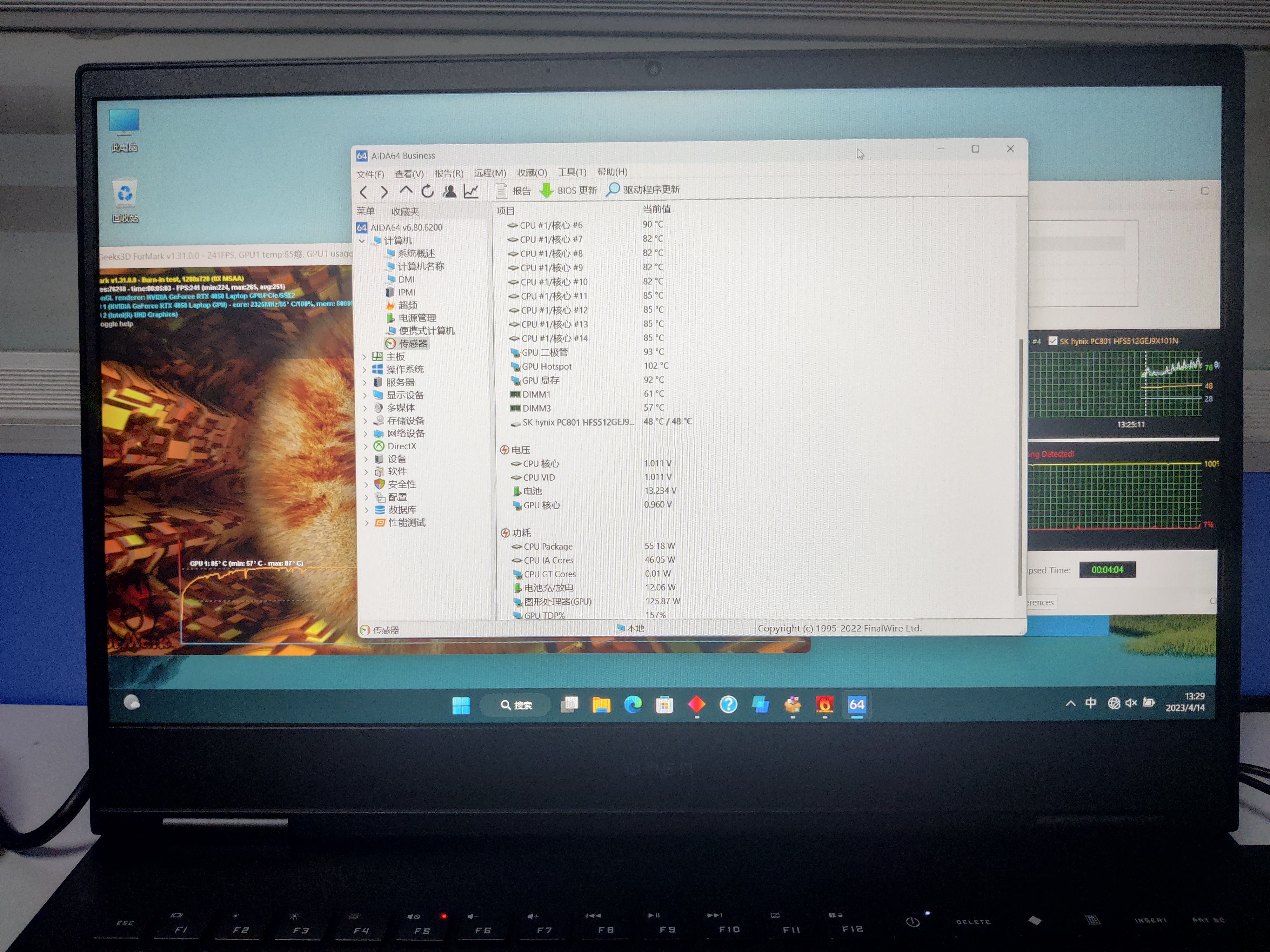The height and width of the screenshot is (952, 1270).
Task: Open 回收站 desktop icon
Action: point(124,202)
